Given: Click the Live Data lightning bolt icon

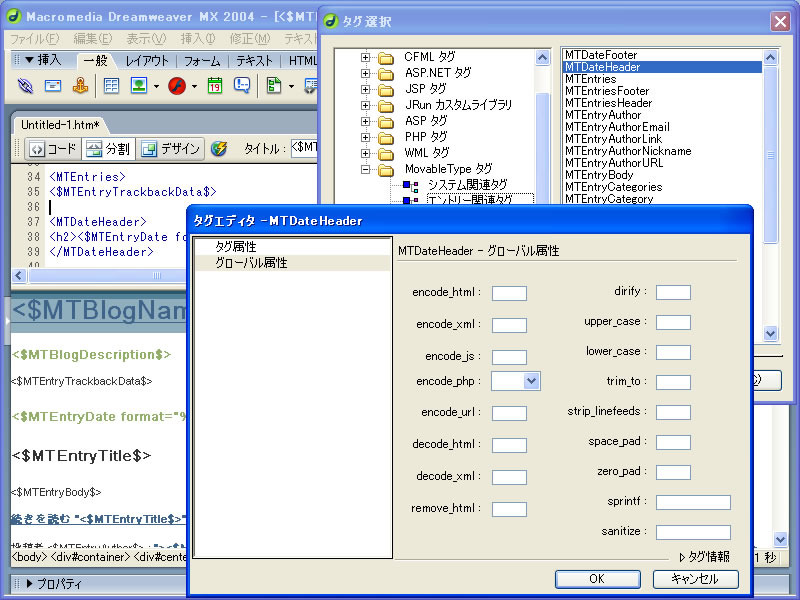Looking at the screenshot, I should (219, 149).
